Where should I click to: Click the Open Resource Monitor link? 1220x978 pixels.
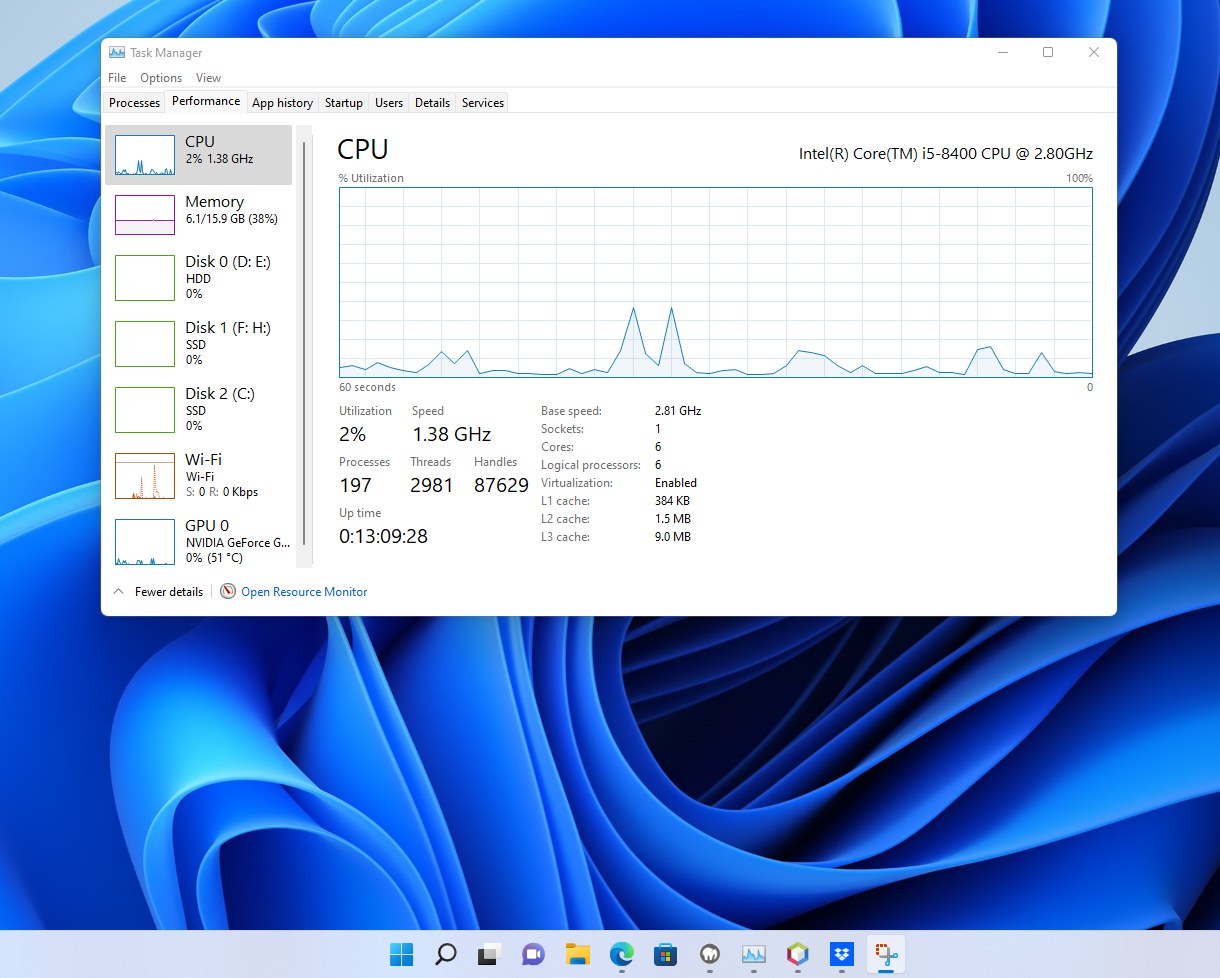[304, 591]
